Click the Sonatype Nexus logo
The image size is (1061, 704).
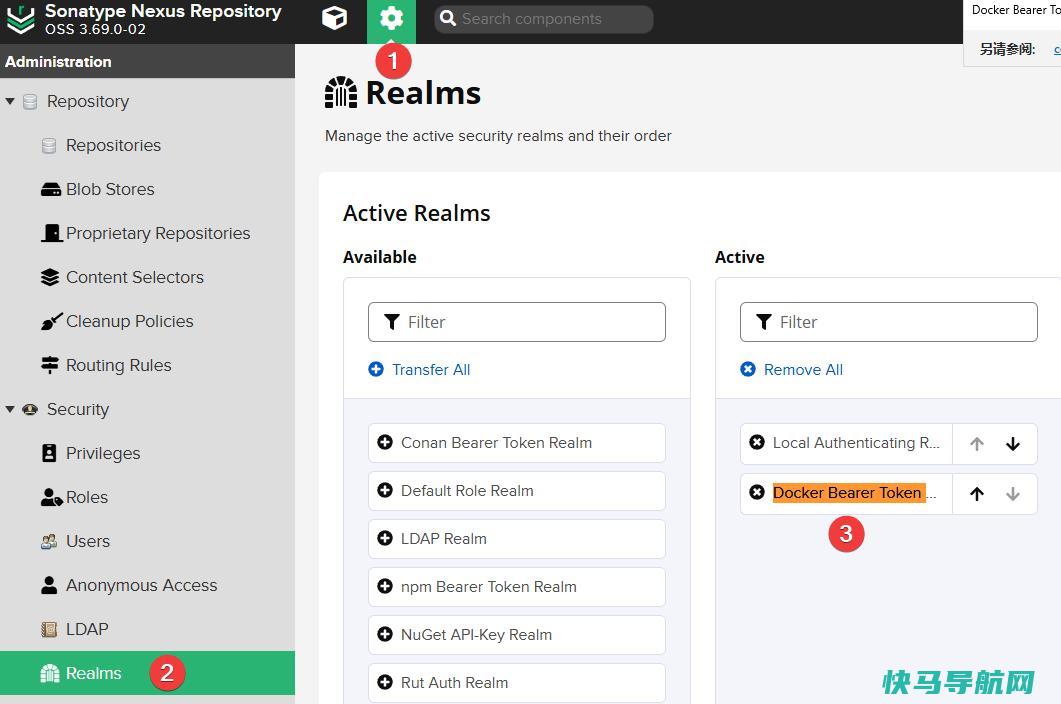click(20, 20)
